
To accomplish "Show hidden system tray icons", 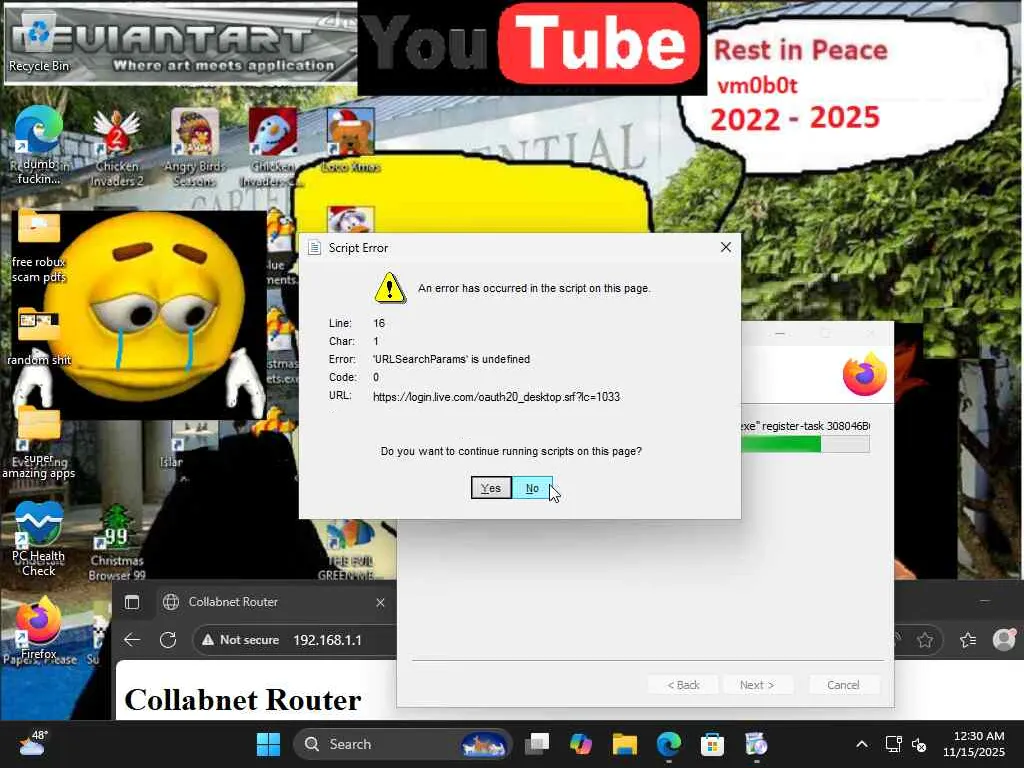I will point(862,744).
